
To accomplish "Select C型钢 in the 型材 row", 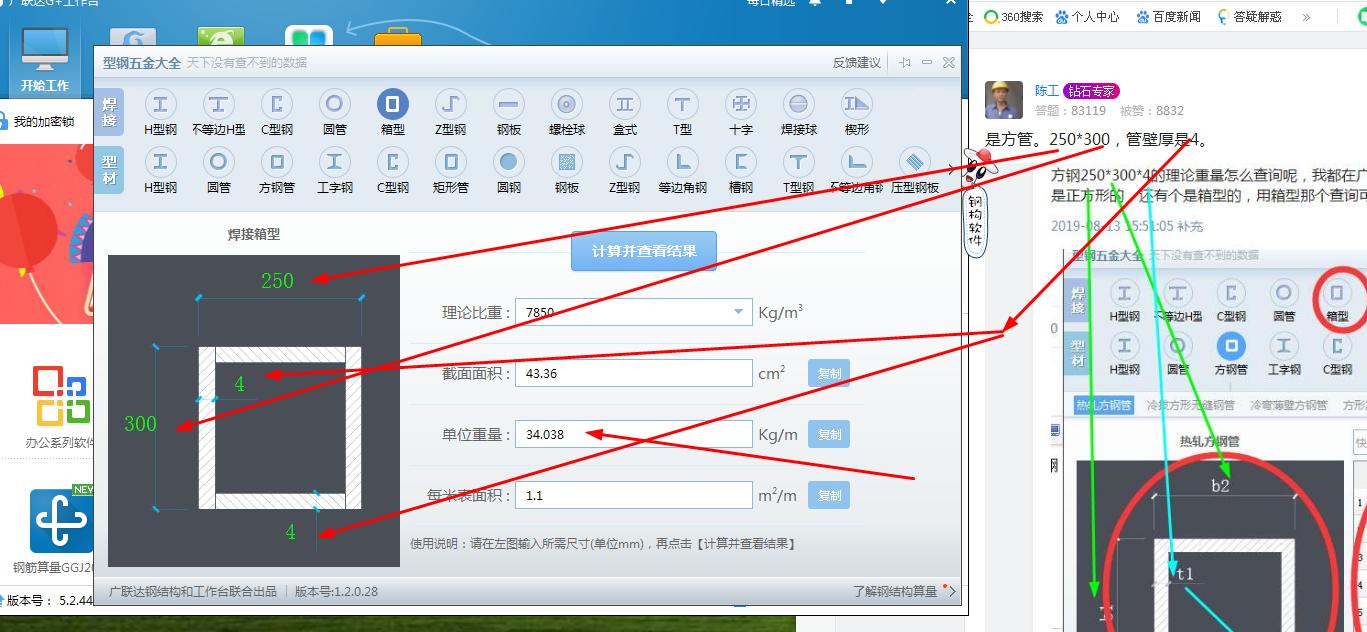I will click(x=392, y=162).
